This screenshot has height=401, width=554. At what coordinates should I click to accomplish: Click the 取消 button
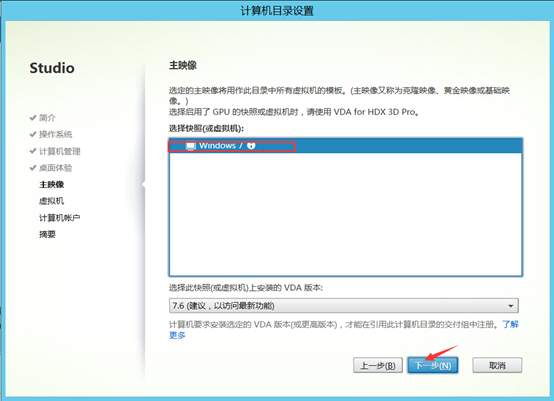click(497, 365)
